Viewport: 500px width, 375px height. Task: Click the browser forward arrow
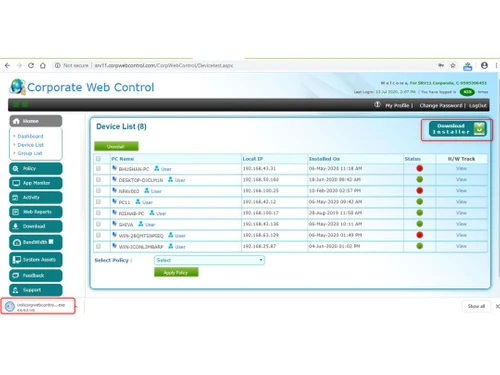click(19, 66)
